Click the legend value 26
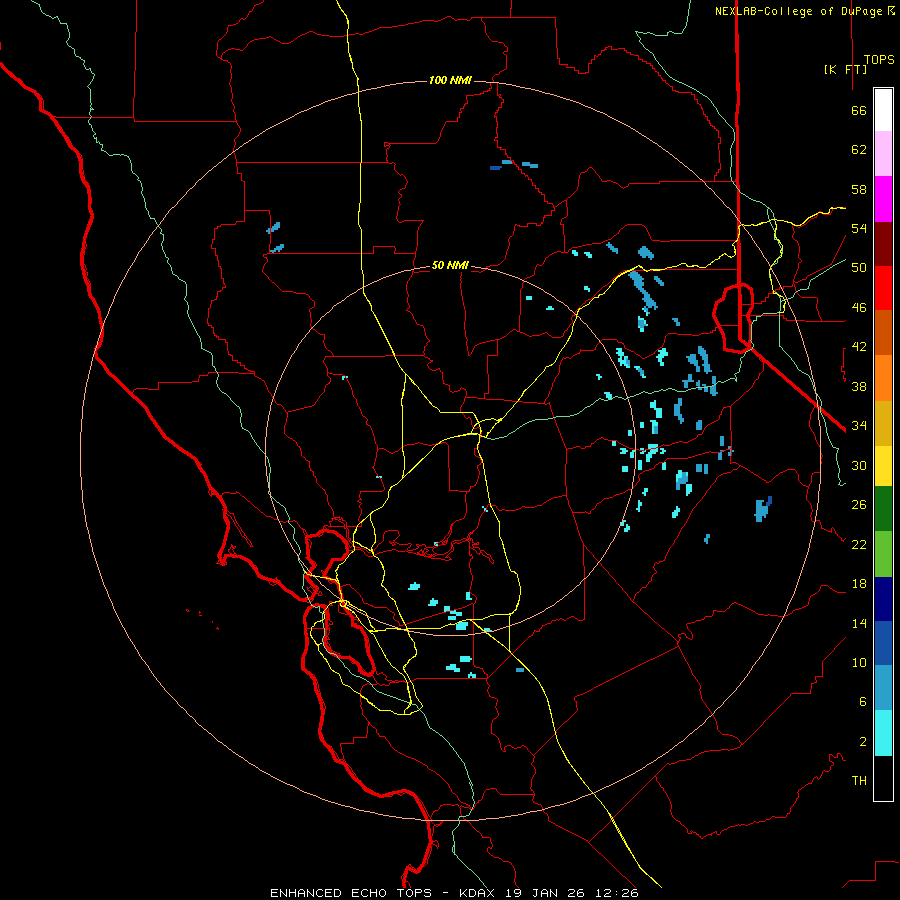Image resolution: width=900 pixels, height=900 pixels. 859,505
